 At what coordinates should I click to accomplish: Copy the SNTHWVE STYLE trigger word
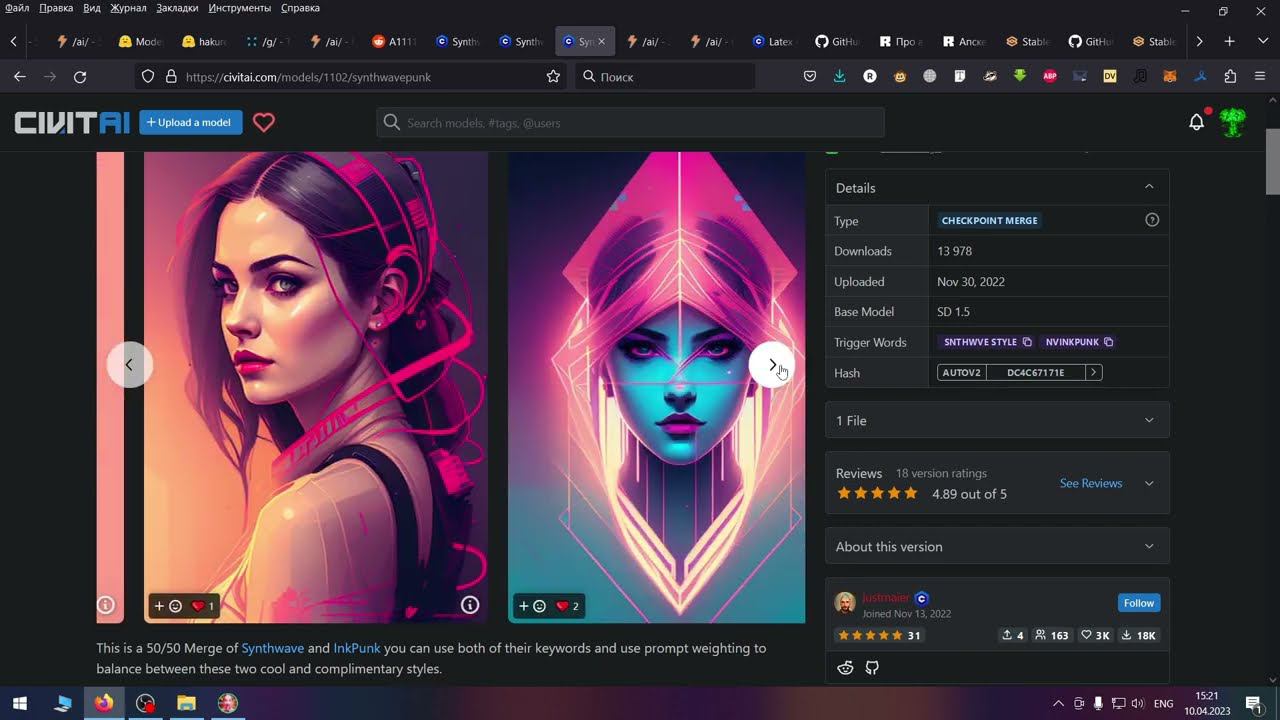[x=1027, y=342]
